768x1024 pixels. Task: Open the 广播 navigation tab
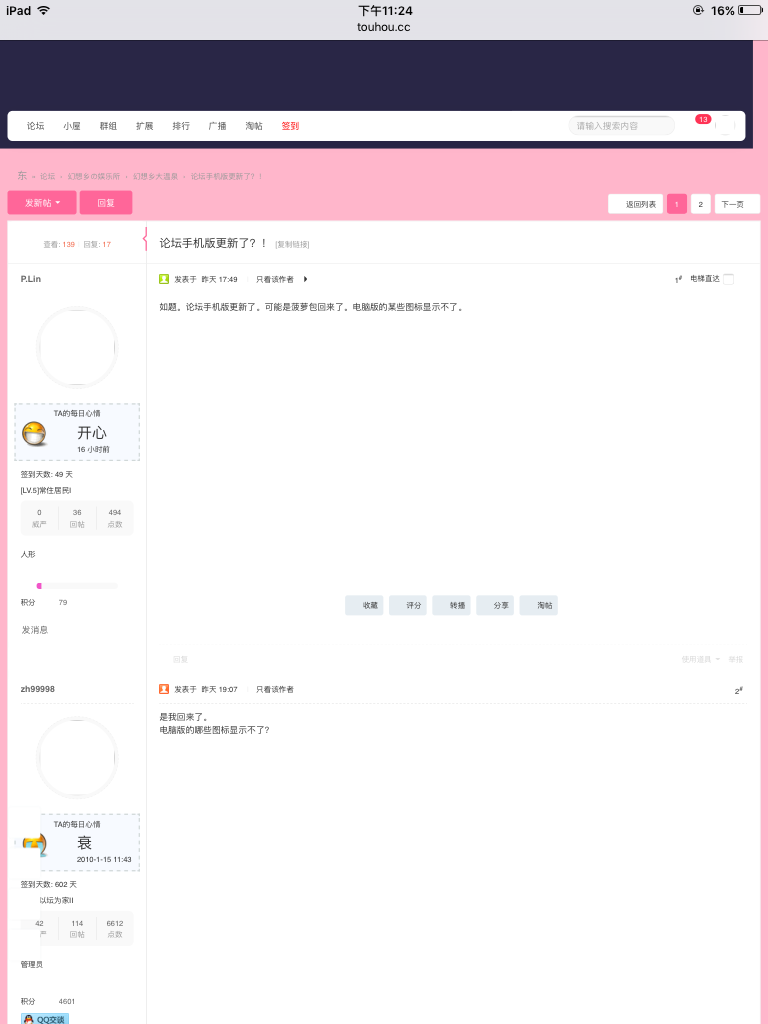pyautogui.click(x=217, y=126)
